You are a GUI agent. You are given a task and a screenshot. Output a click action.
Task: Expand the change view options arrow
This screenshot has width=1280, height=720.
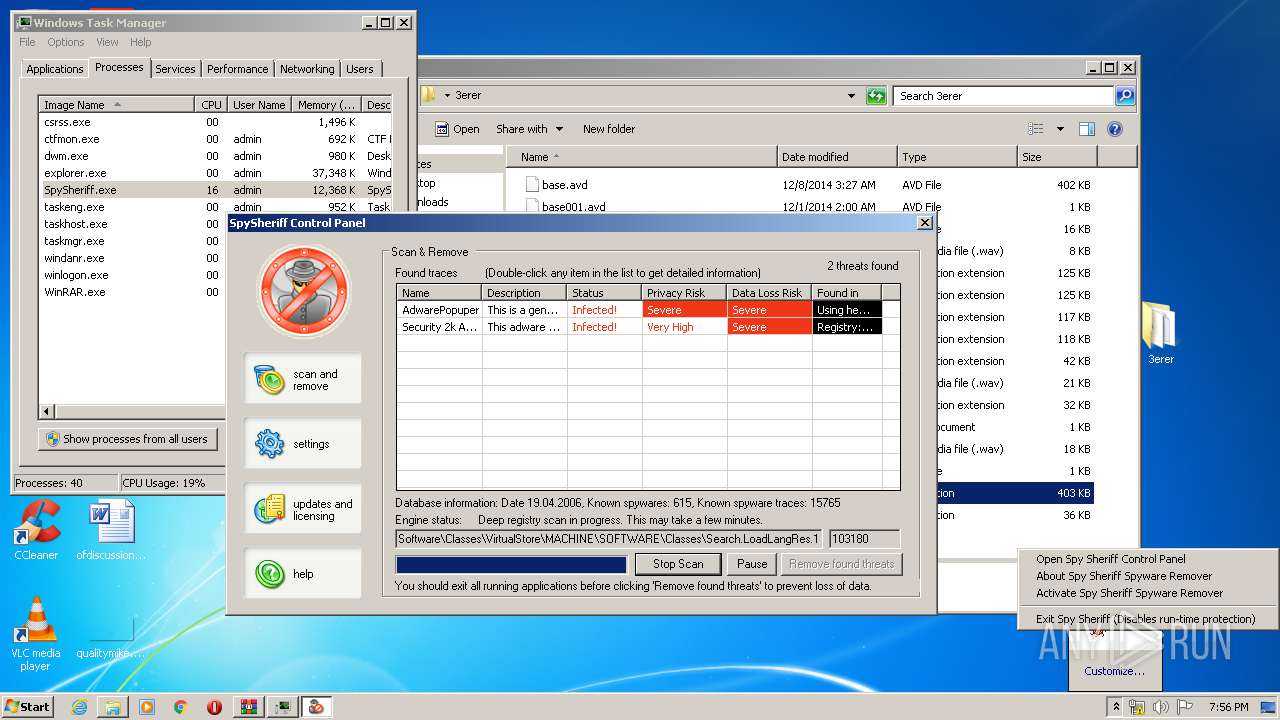[1060, 129]
